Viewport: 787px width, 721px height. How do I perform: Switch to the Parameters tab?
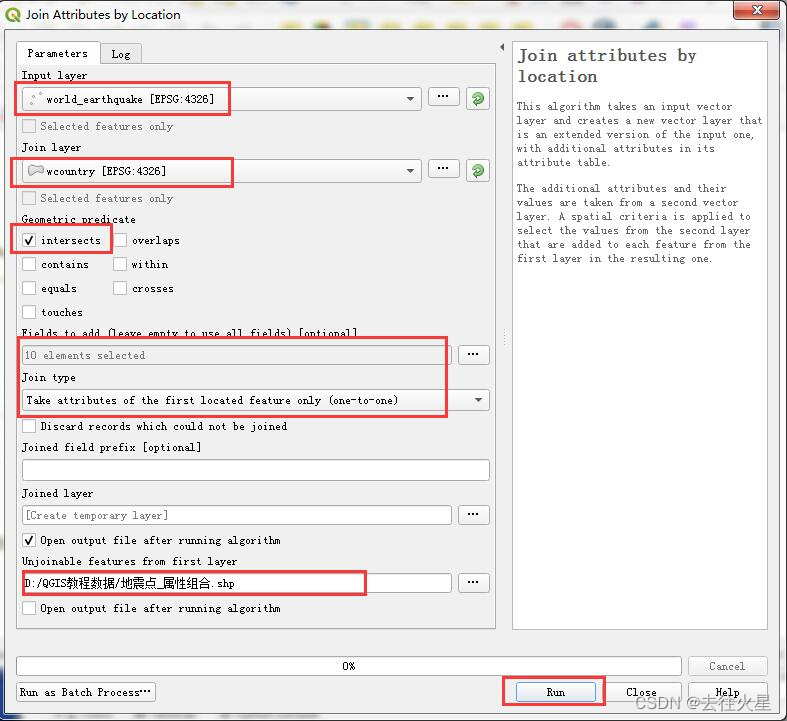pyautogui.click(x=58, y=53)
